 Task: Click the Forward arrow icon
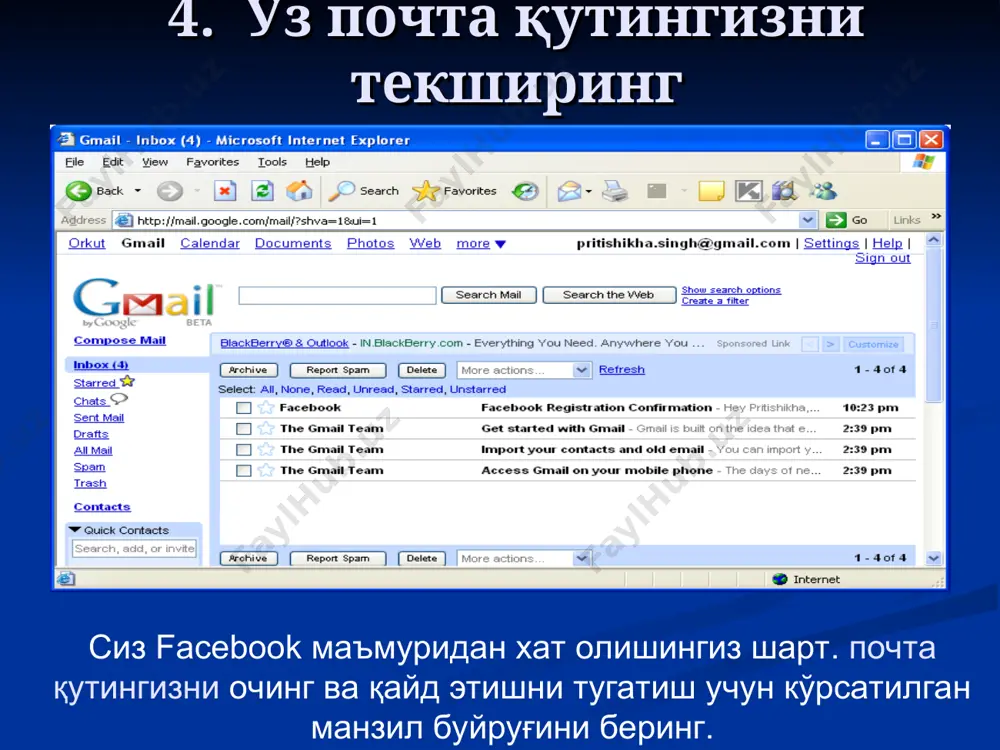click(x=170, y=191)
